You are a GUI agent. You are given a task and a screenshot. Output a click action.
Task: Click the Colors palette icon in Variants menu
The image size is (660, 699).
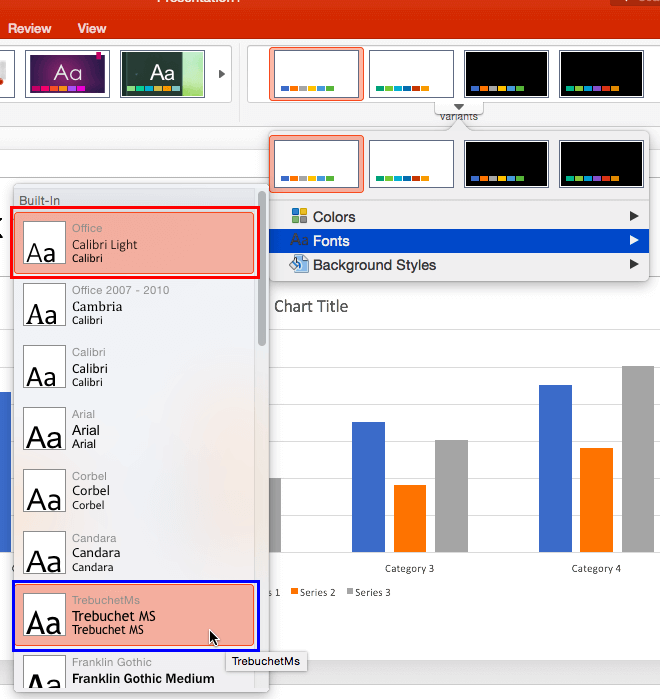(299, 217)
